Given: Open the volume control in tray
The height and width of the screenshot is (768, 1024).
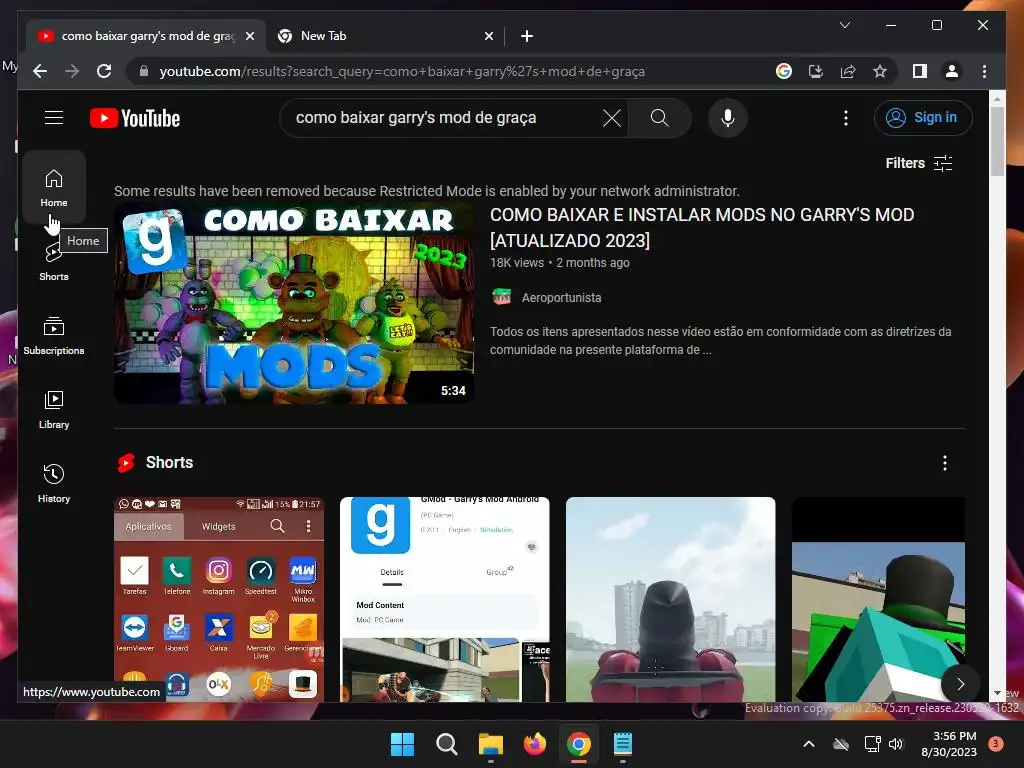Looking at the screenshot, I should click(x=895, y=744).
